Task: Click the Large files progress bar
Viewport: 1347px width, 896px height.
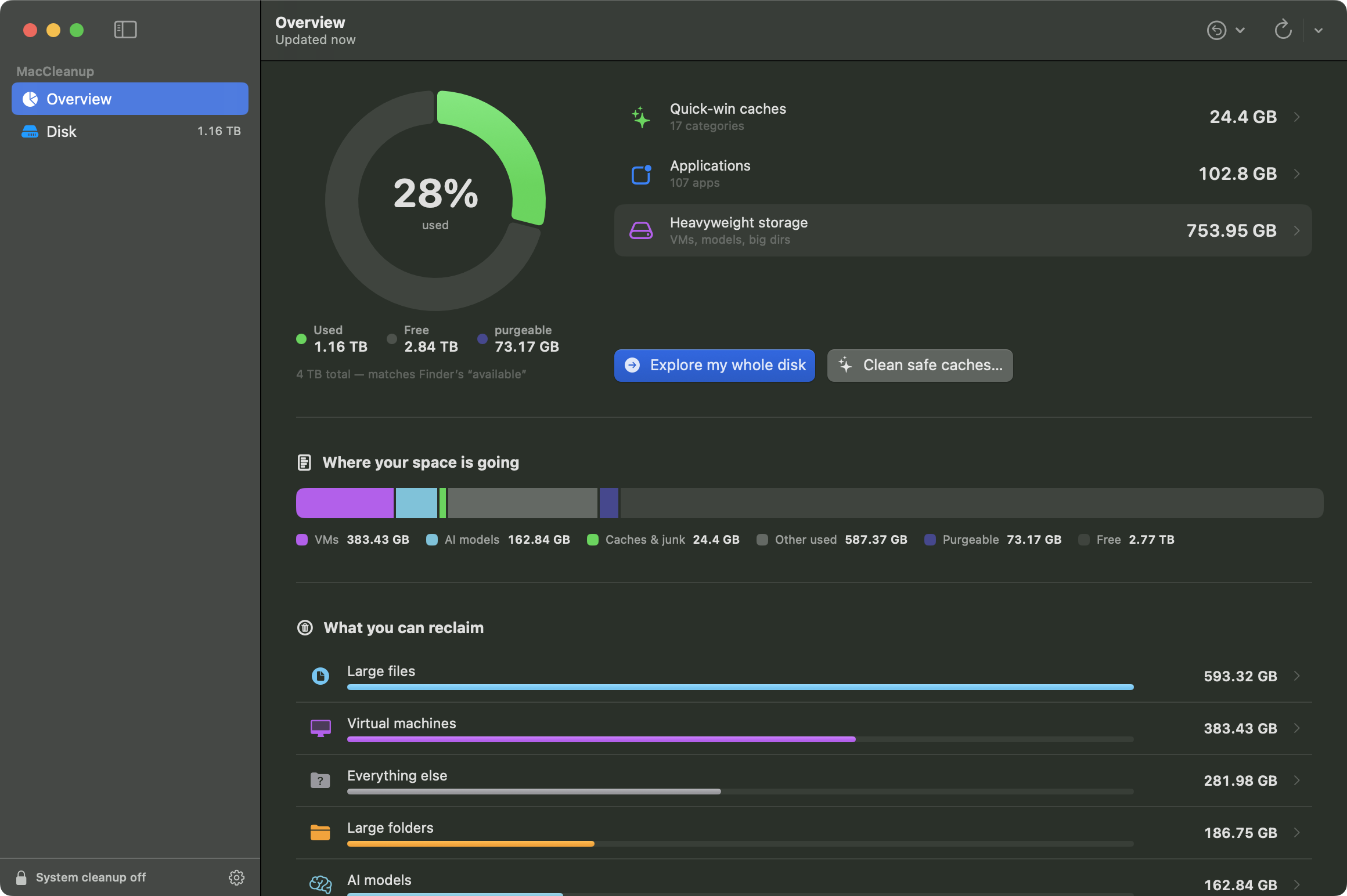Action: point(740,687)
